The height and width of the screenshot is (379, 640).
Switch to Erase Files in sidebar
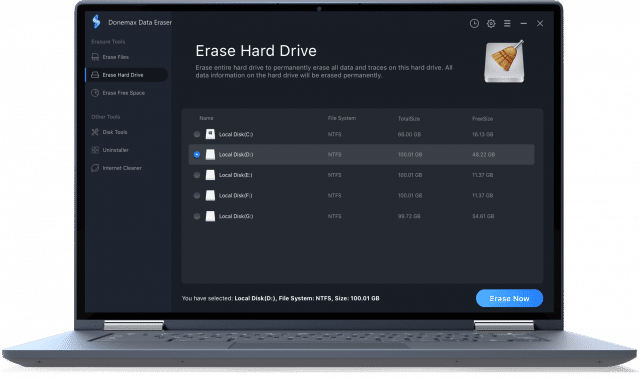[110, 57]
